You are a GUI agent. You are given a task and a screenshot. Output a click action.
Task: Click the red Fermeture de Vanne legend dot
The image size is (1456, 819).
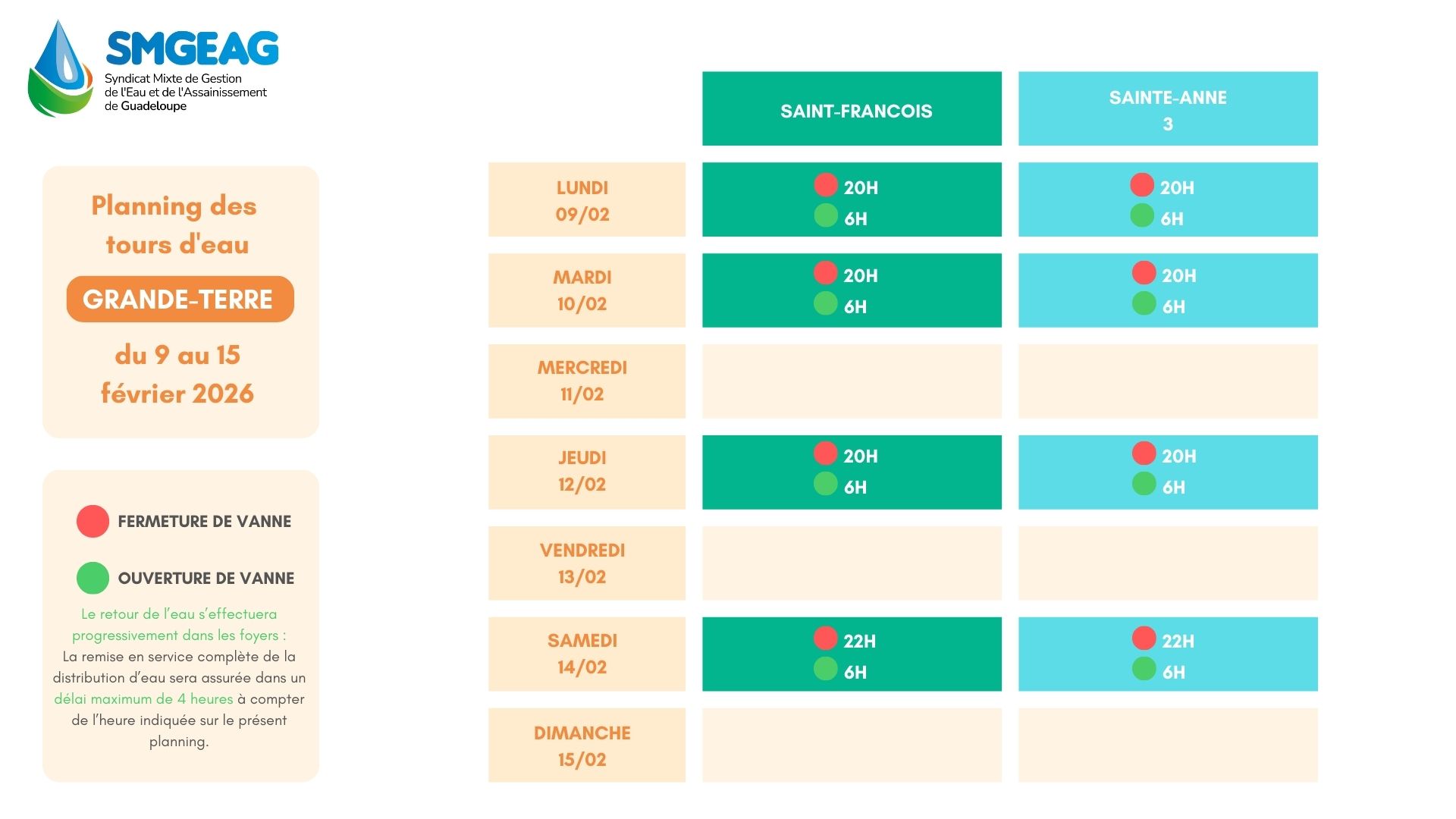coord(93,522)
